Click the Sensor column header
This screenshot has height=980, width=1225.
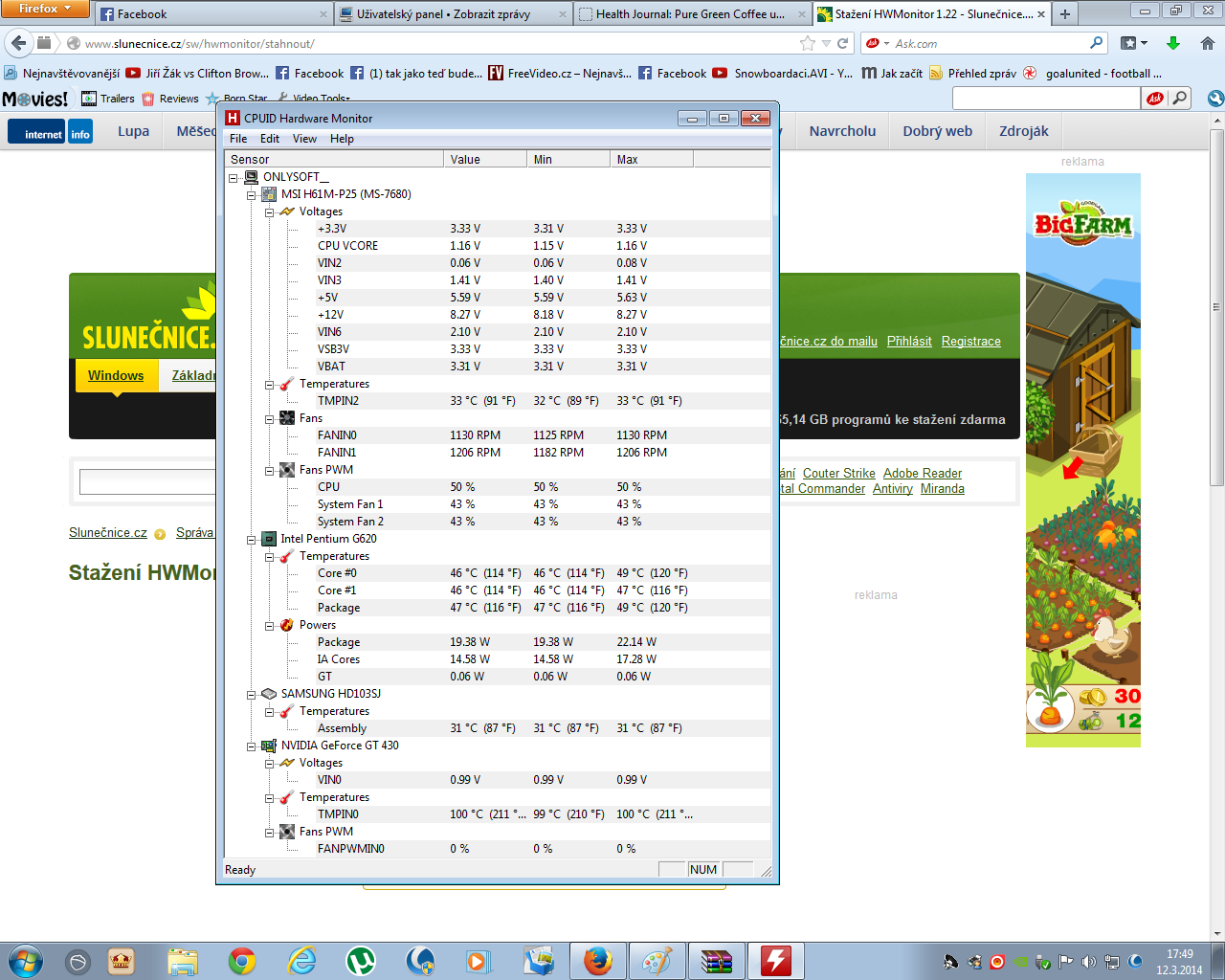coord(334,159)
